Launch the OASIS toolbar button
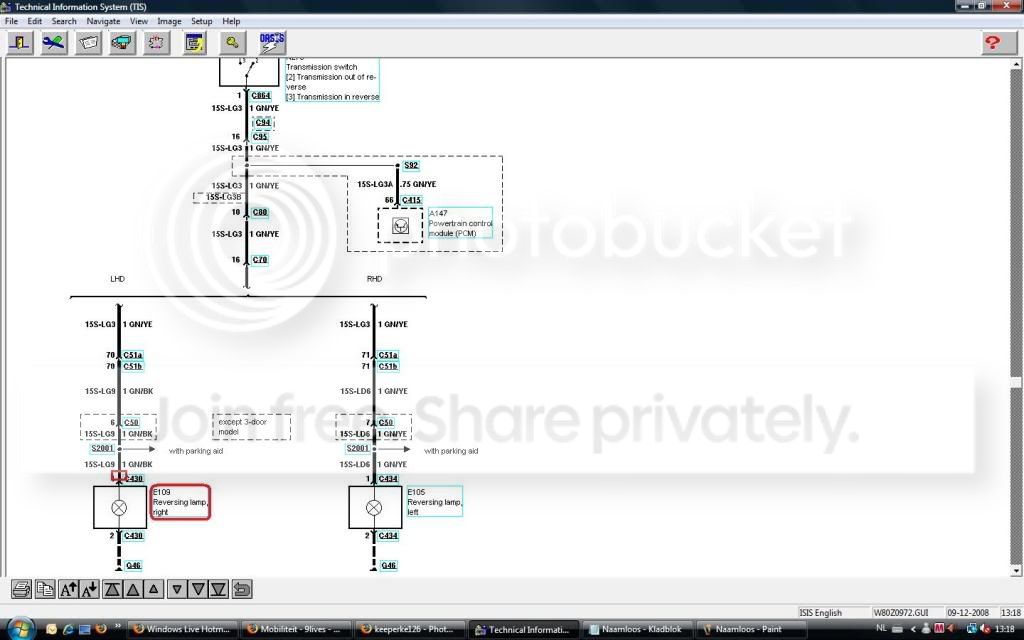Viewport: 1024px width, 640px height. coord(272,43)
